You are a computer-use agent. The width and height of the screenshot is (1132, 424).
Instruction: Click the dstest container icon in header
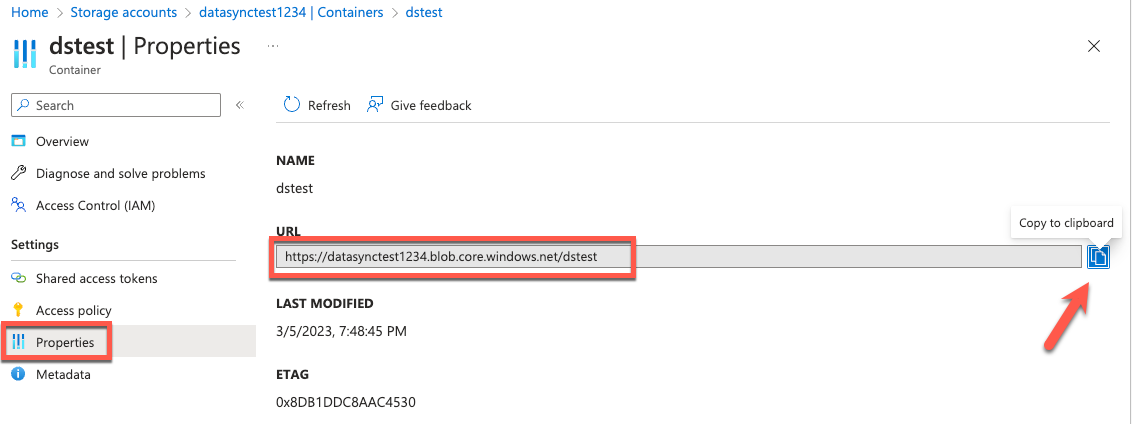25,54
